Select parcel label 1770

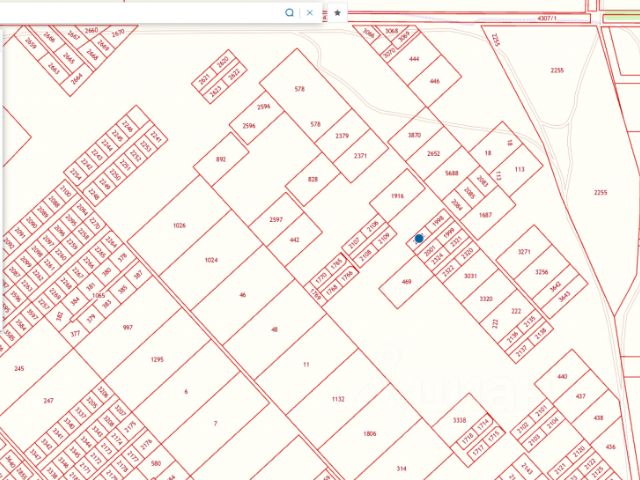pos(321,278)
